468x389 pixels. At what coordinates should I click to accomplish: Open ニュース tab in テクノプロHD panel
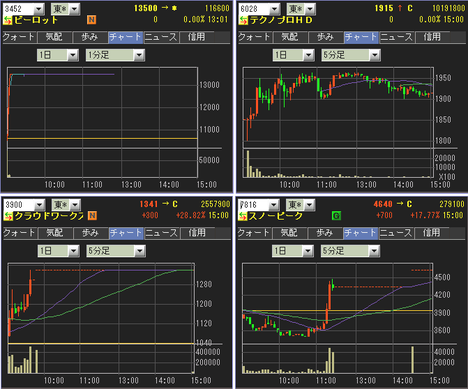click(x=397, y=37)
